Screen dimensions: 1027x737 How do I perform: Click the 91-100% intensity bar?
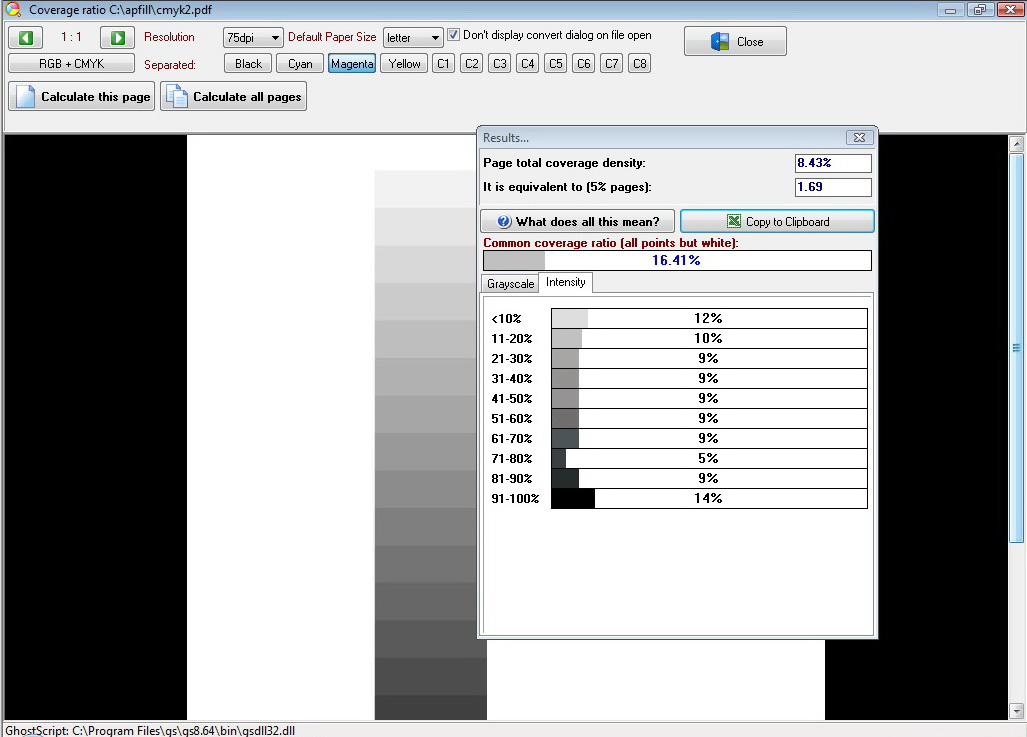[709, 499]
